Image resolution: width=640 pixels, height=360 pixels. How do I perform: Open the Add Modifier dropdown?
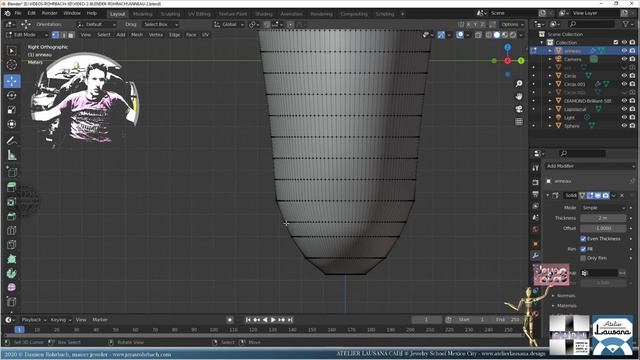point(591,166)
